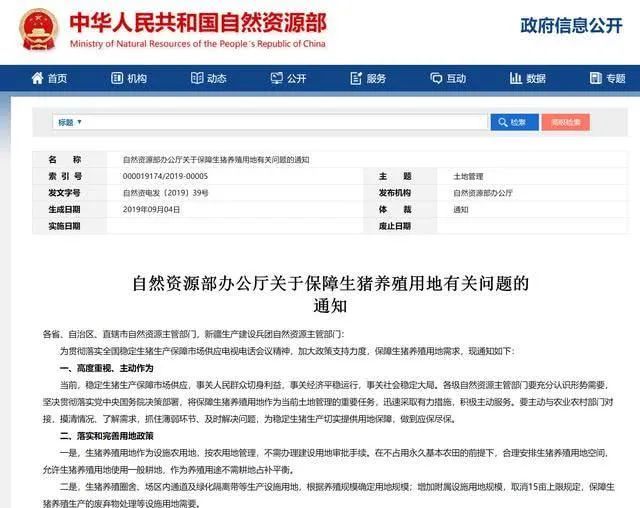Click the 生成日期 field label
Viewport: 640px width, 508px height.
click(64, 210)
